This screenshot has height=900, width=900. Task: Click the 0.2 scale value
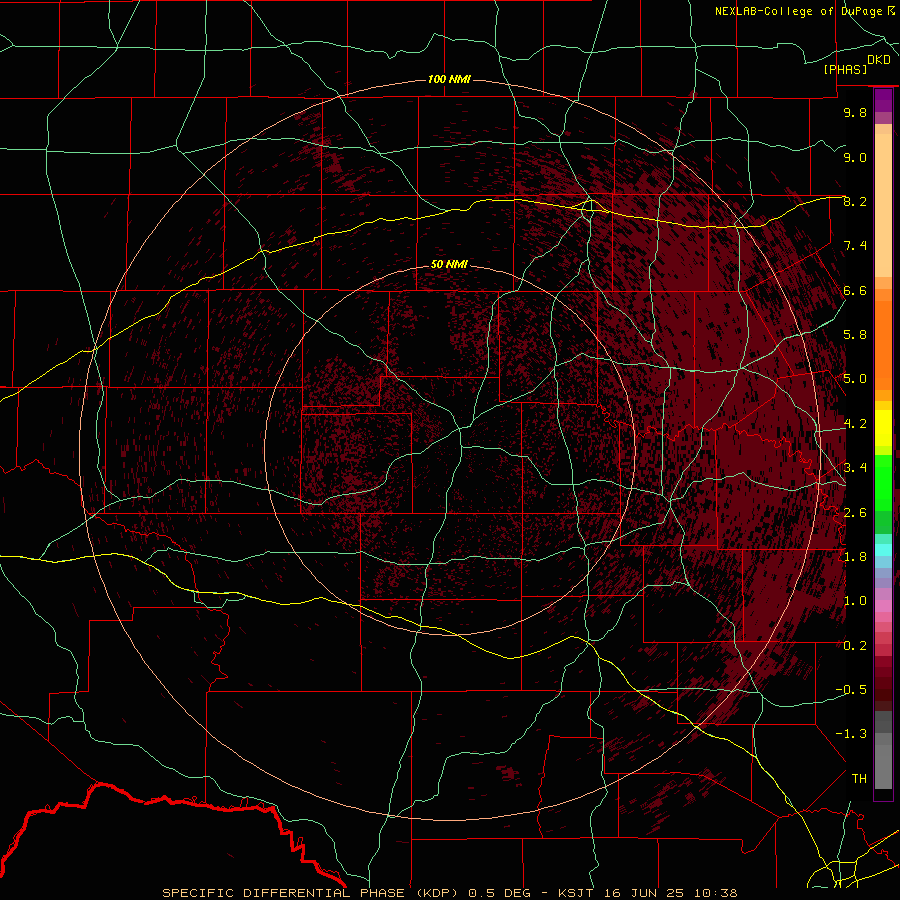(855, 646)
